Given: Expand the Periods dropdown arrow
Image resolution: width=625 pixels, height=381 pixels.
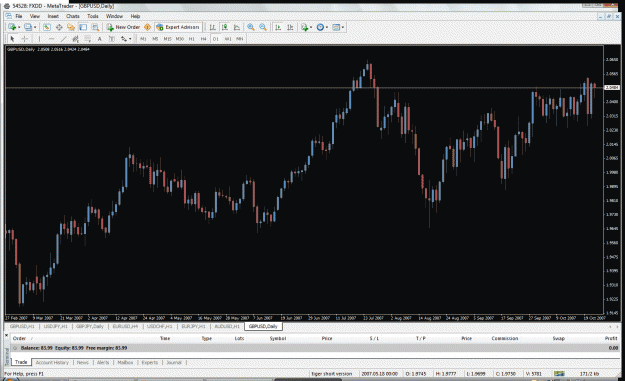Looking at the screenshot, I should point(327,27).
